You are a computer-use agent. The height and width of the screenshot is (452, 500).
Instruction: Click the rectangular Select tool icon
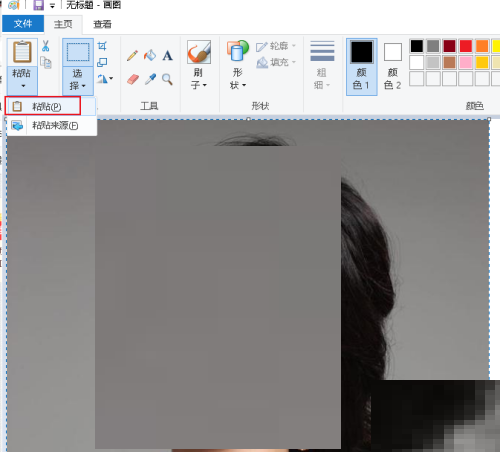point(78,52)
